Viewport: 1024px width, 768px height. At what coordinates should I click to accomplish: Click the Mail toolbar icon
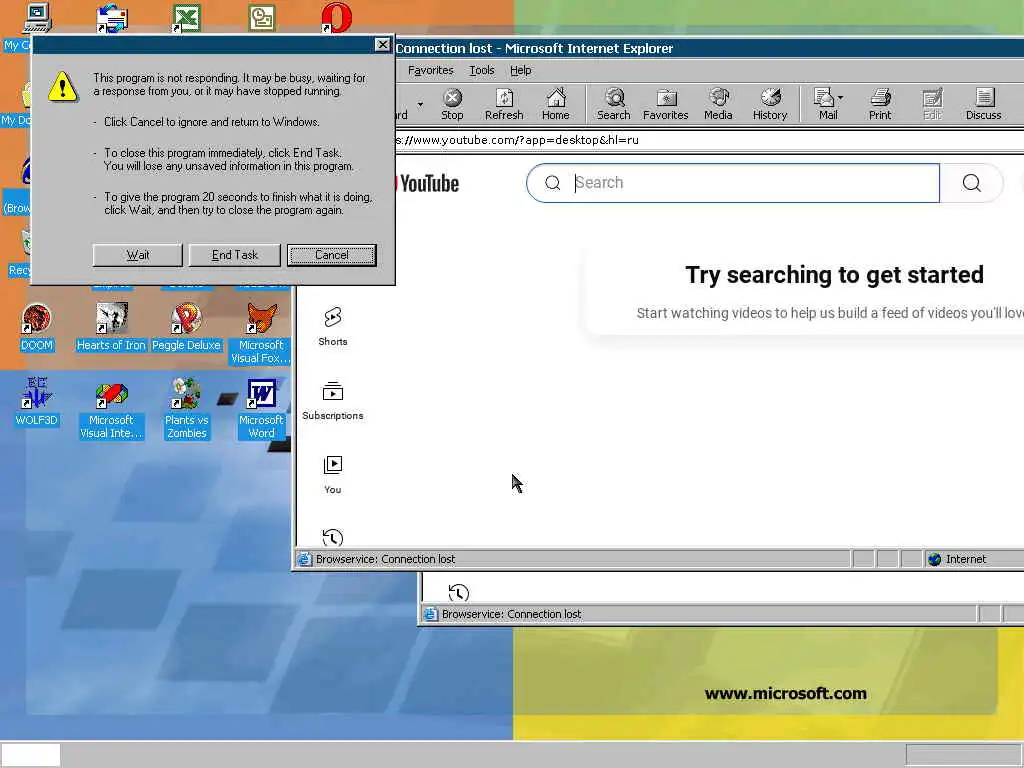(825, 104)
